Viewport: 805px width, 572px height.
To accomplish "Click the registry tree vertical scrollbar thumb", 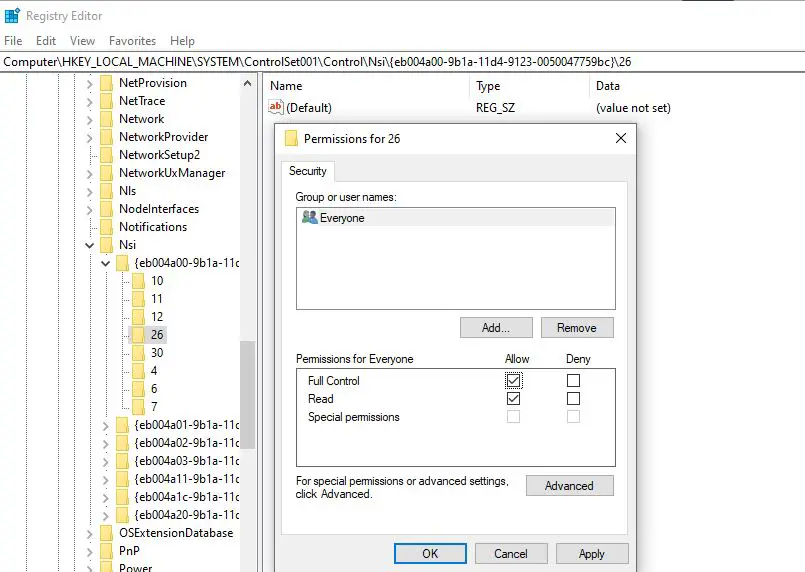I will point(247,394).
